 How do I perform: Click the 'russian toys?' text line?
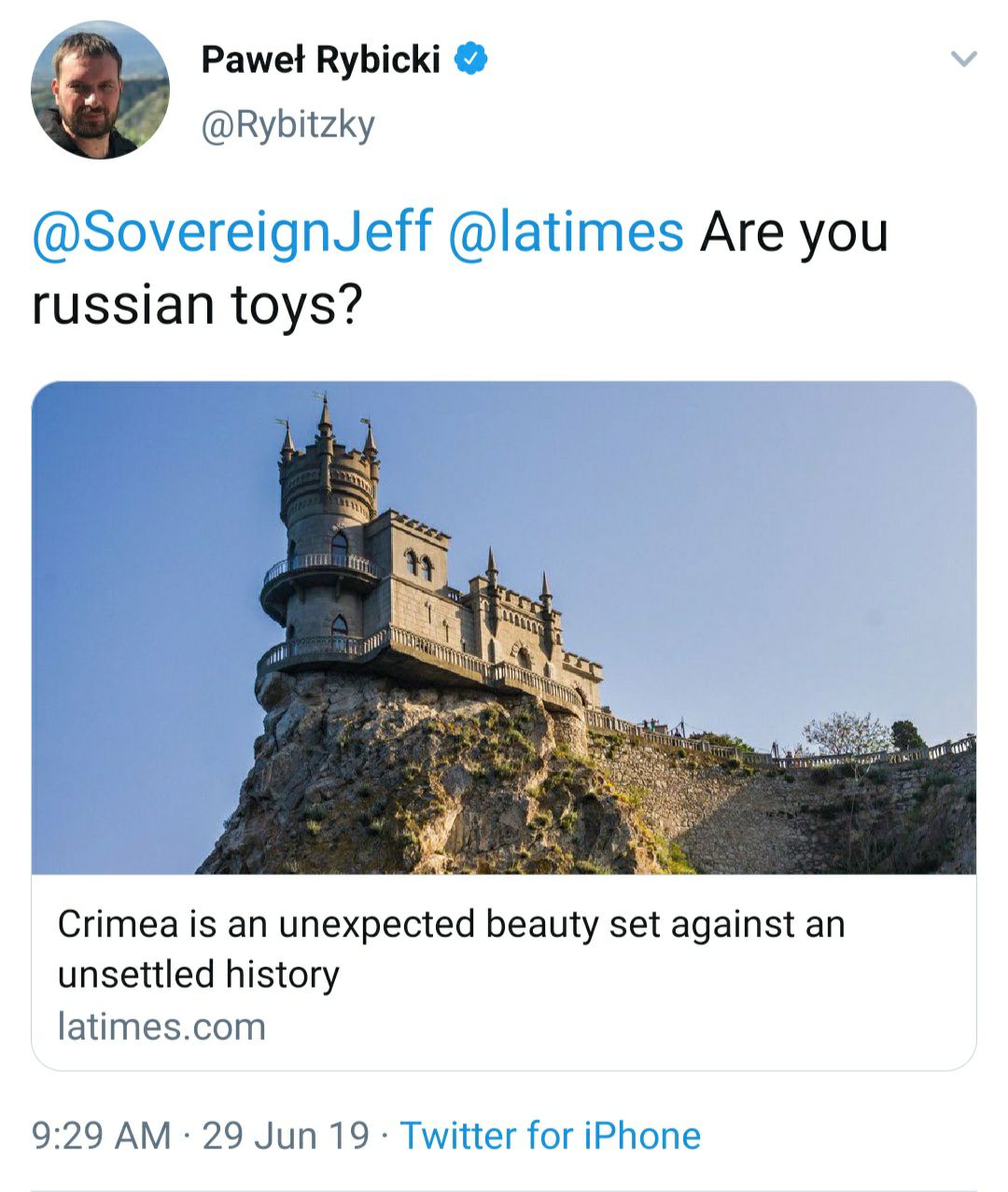coord(196,304)
